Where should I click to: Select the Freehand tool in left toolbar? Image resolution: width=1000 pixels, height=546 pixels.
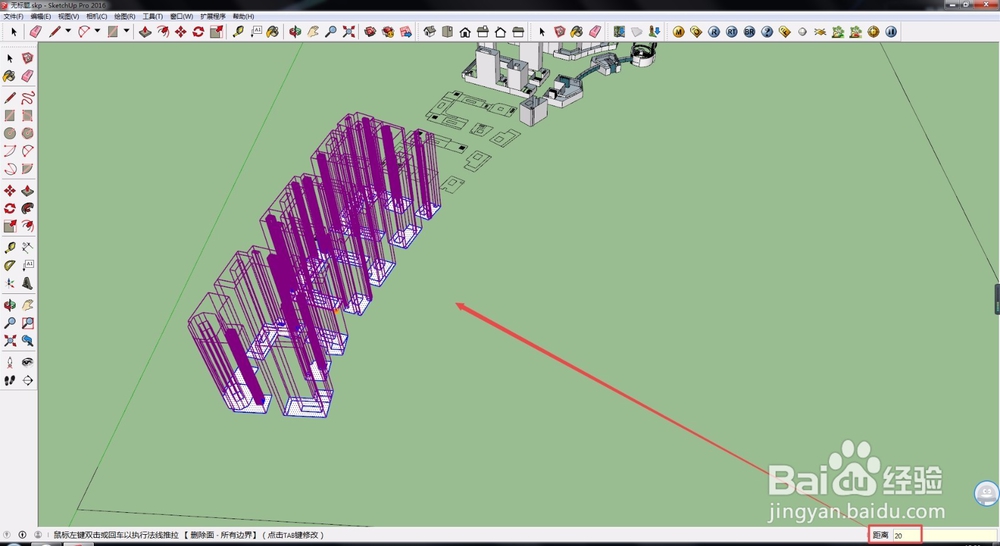click(x=27, y=98)
